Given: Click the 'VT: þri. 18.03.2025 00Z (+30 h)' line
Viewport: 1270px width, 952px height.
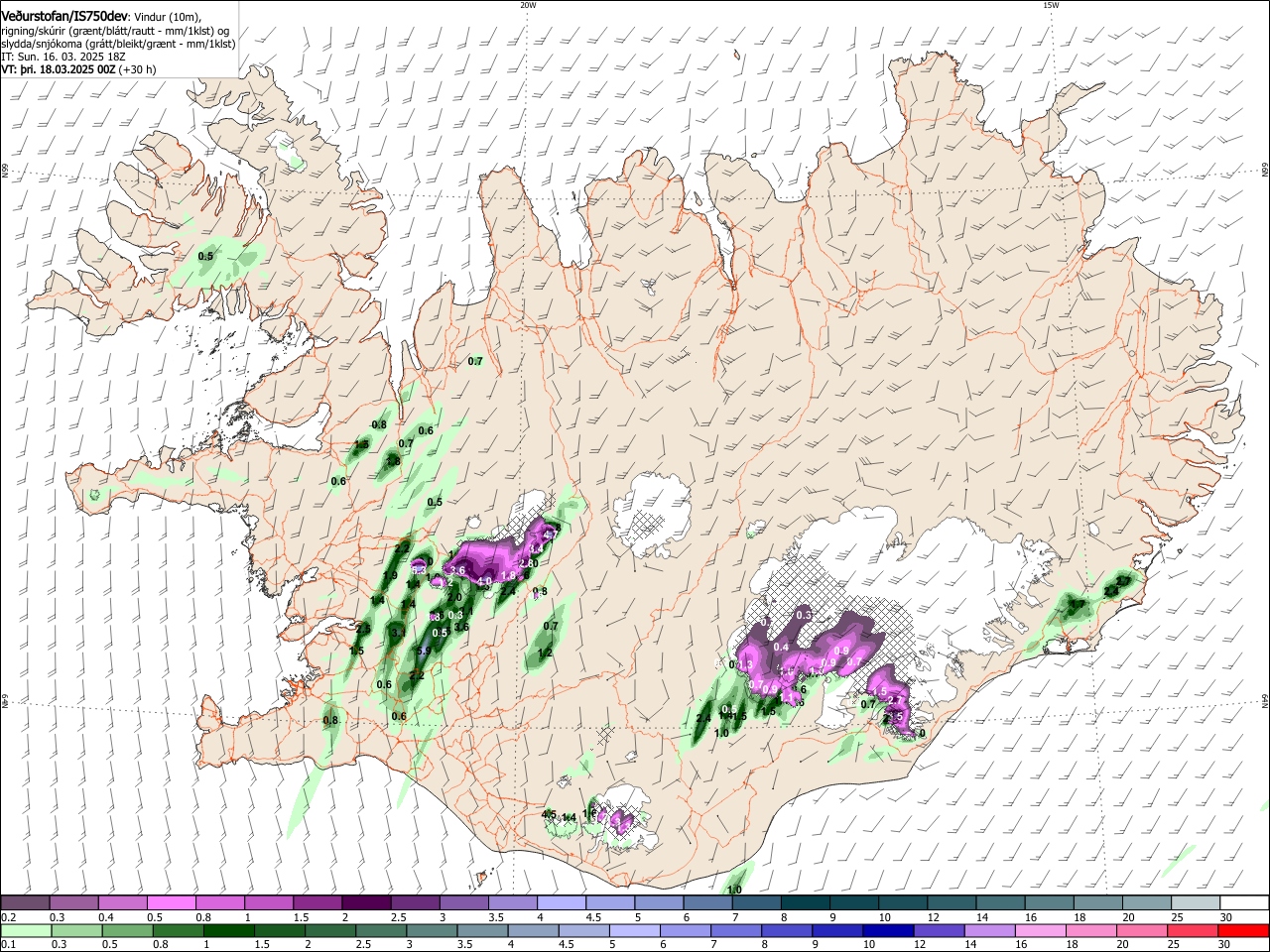Looking at the screenshot, I should click(x=78, y=69).
